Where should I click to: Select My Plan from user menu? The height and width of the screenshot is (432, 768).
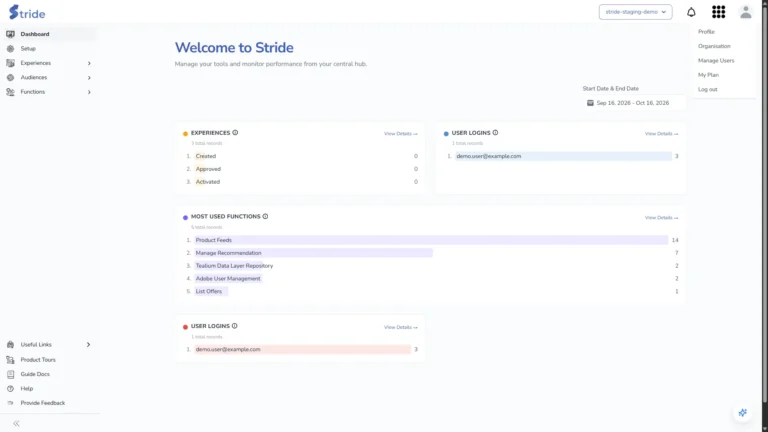tap(708, 75)
